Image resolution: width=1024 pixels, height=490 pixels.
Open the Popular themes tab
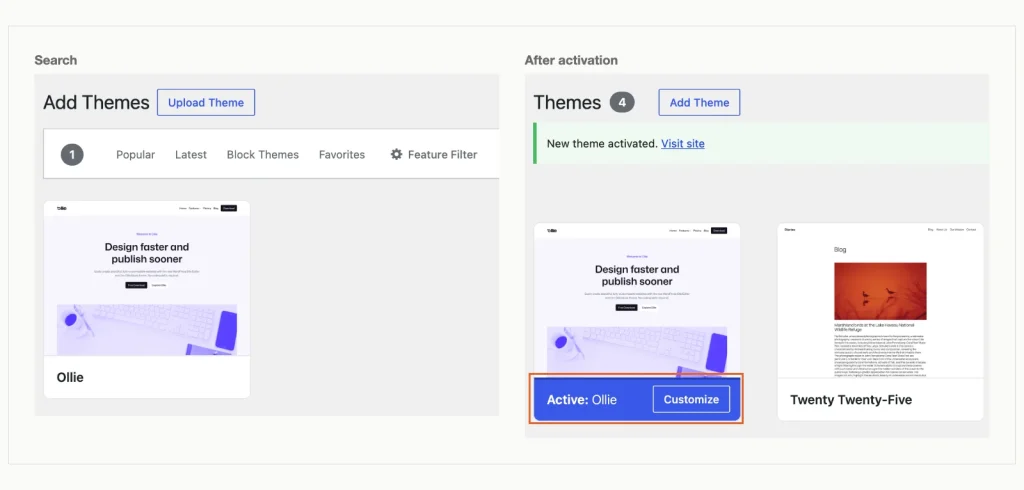[135, 155]
